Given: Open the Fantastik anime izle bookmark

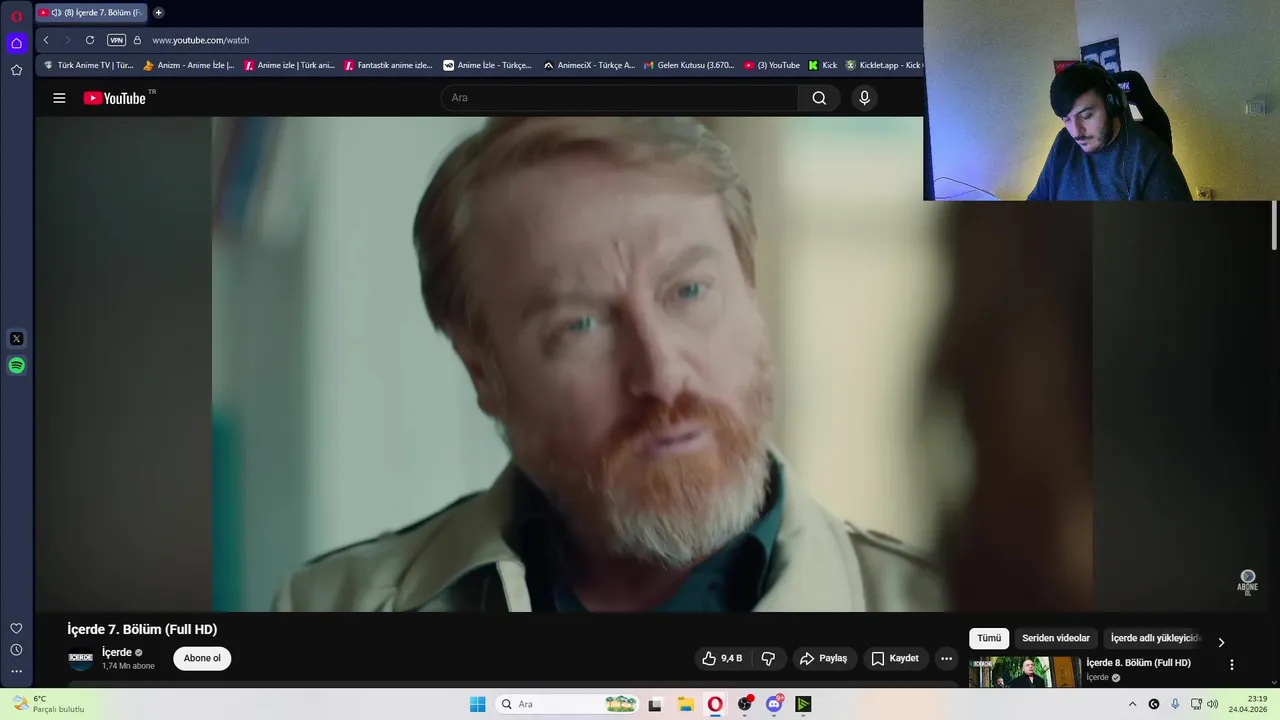Looking at the screenshot, I should 388,65.
